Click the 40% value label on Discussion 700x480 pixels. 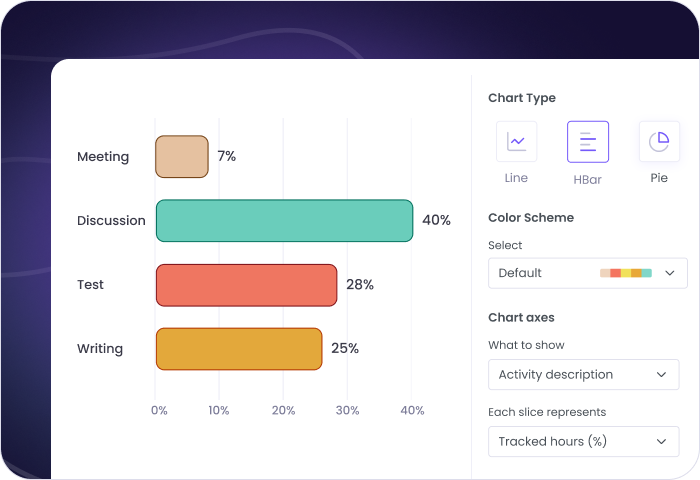436,221
